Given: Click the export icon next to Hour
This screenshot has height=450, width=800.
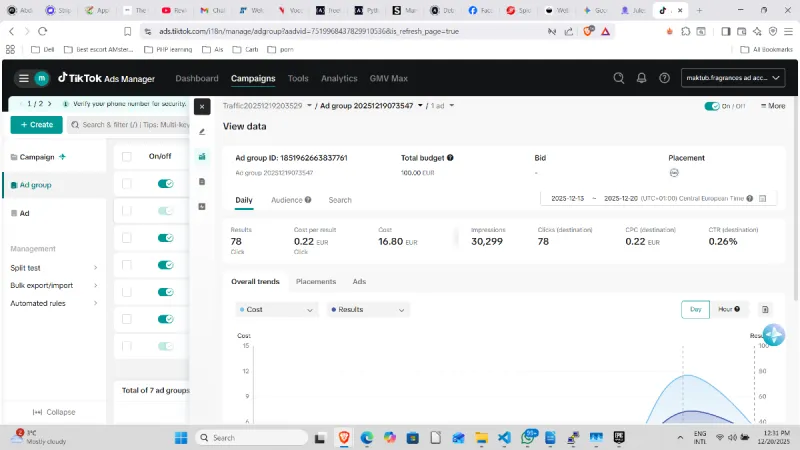Looking at the screenshot, I should click(x=765, y=310).
